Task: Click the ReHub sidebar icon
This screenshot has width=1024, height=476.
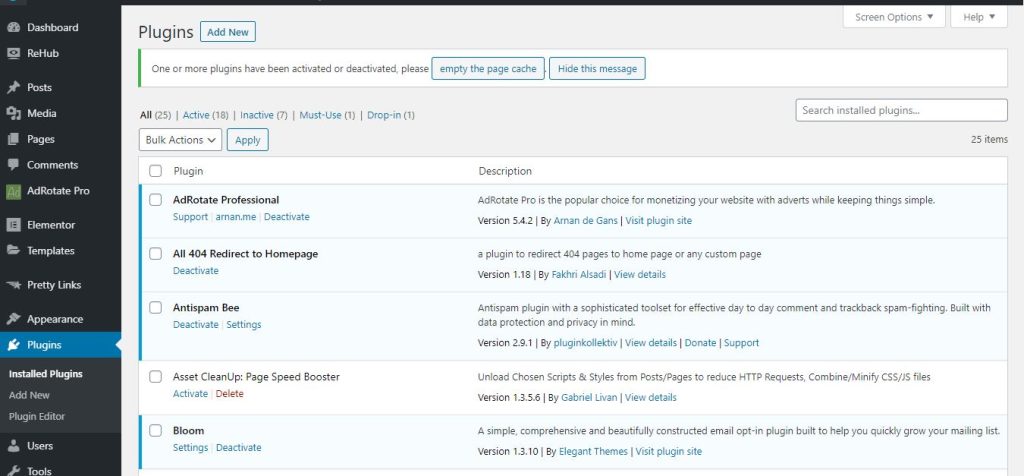Action: coord(13,54)
